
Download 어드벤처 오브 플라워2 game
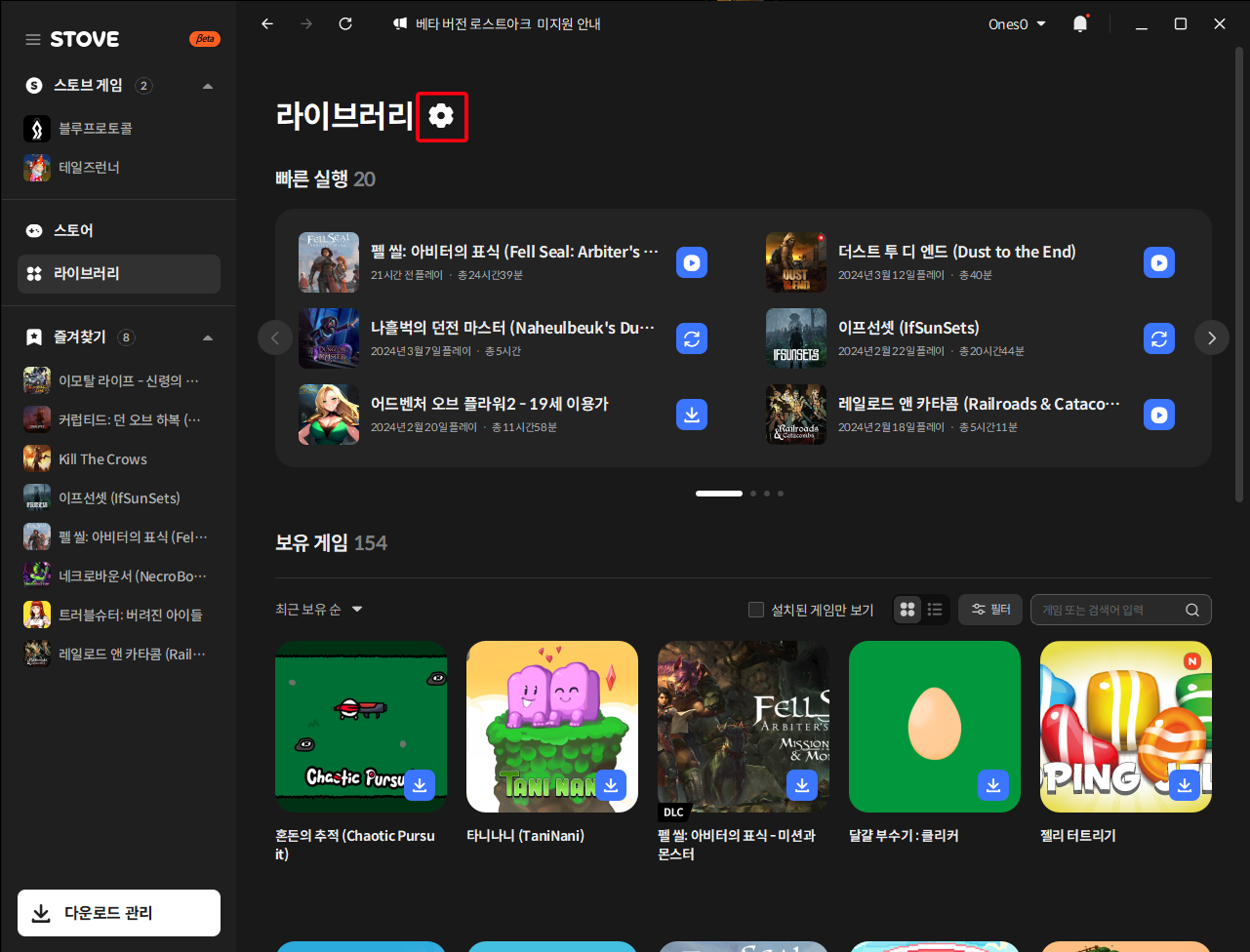point(691,415)
